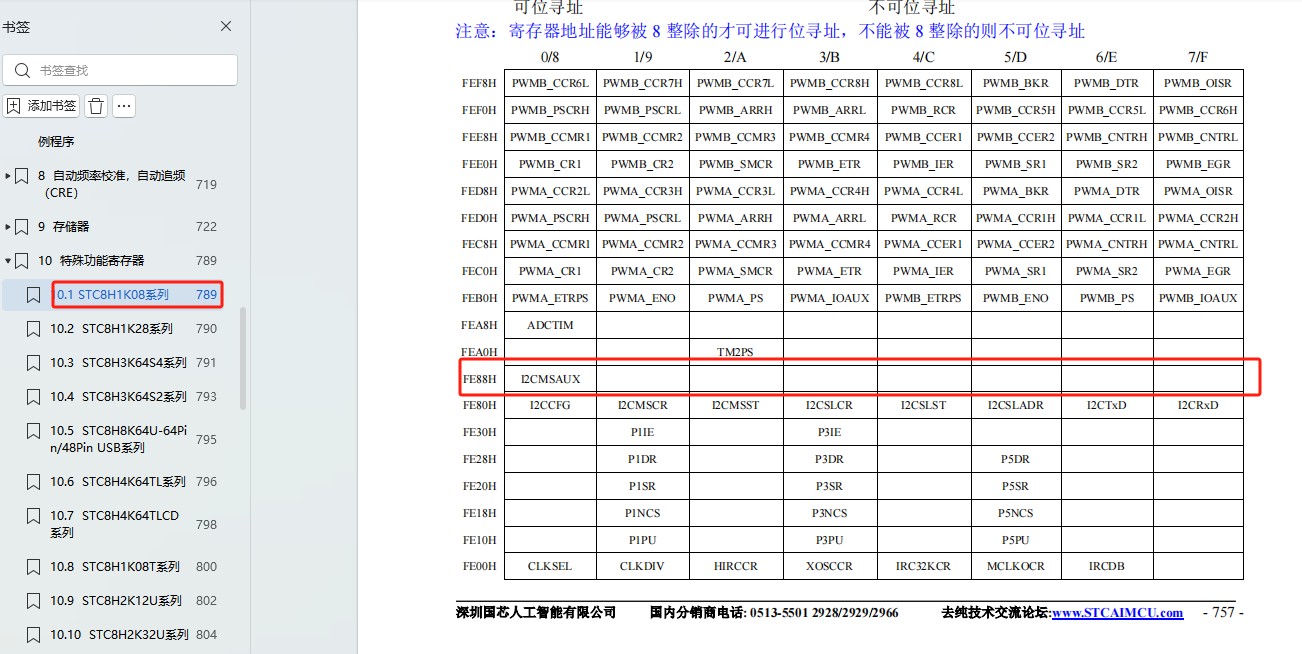
Task: Click bookmark icon beside 10.6 STC8H4K64TL
Action: pos(34,481)
